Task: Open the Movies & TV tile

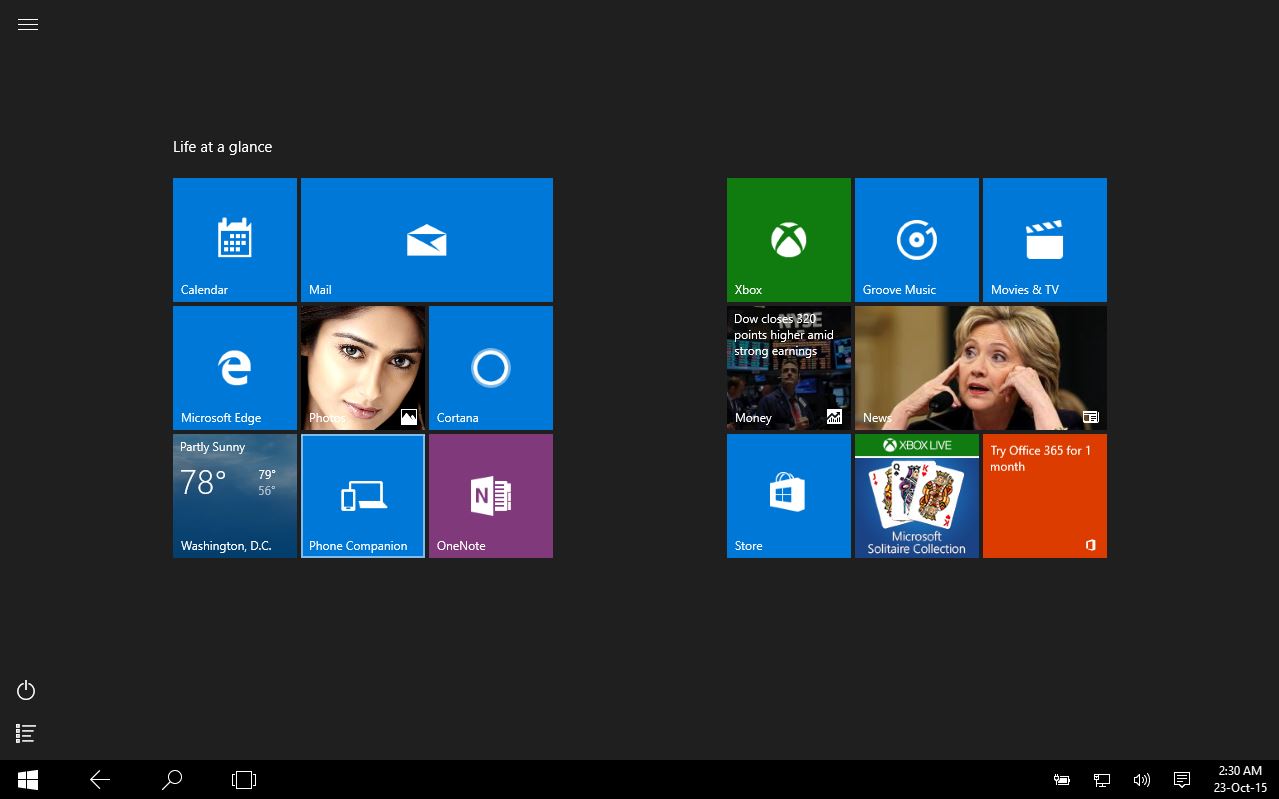Action: [1044, 239]
